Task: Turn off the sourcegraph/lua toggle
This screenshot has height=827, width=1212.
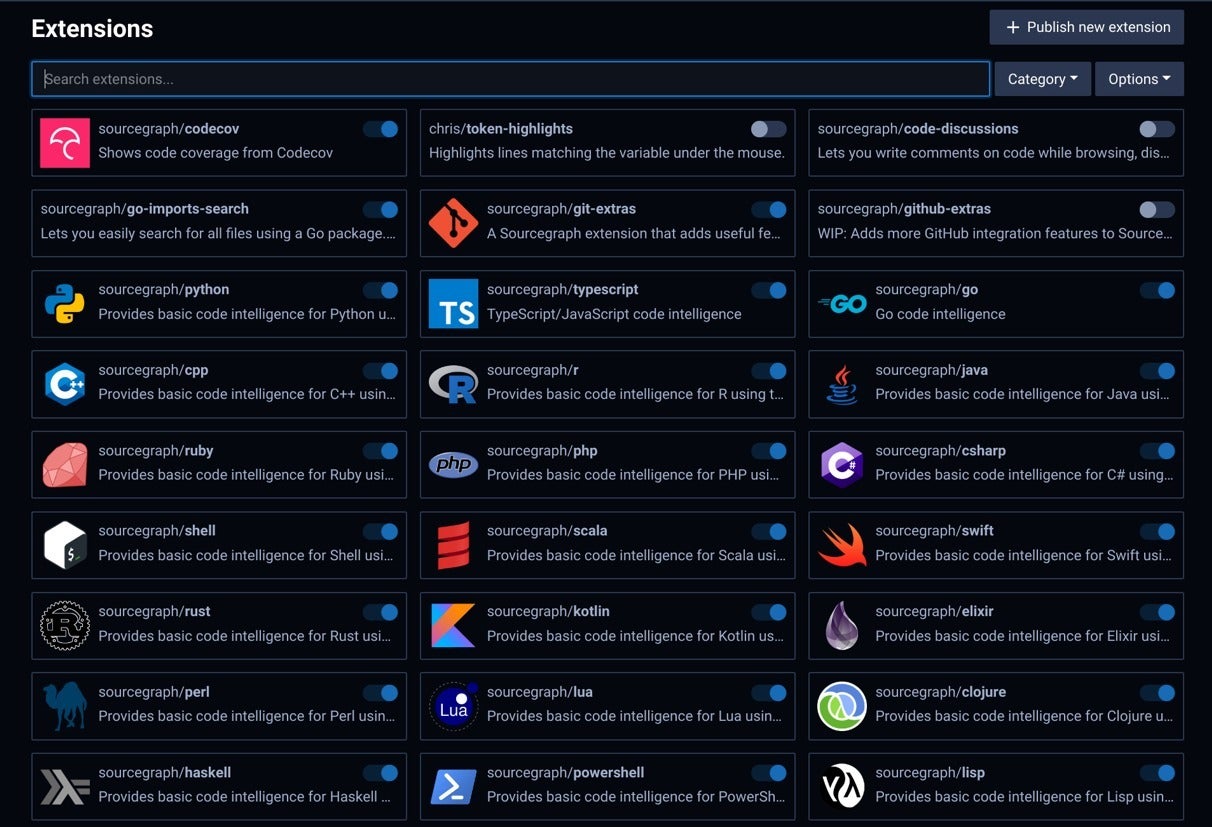Action: coord(768,692)
